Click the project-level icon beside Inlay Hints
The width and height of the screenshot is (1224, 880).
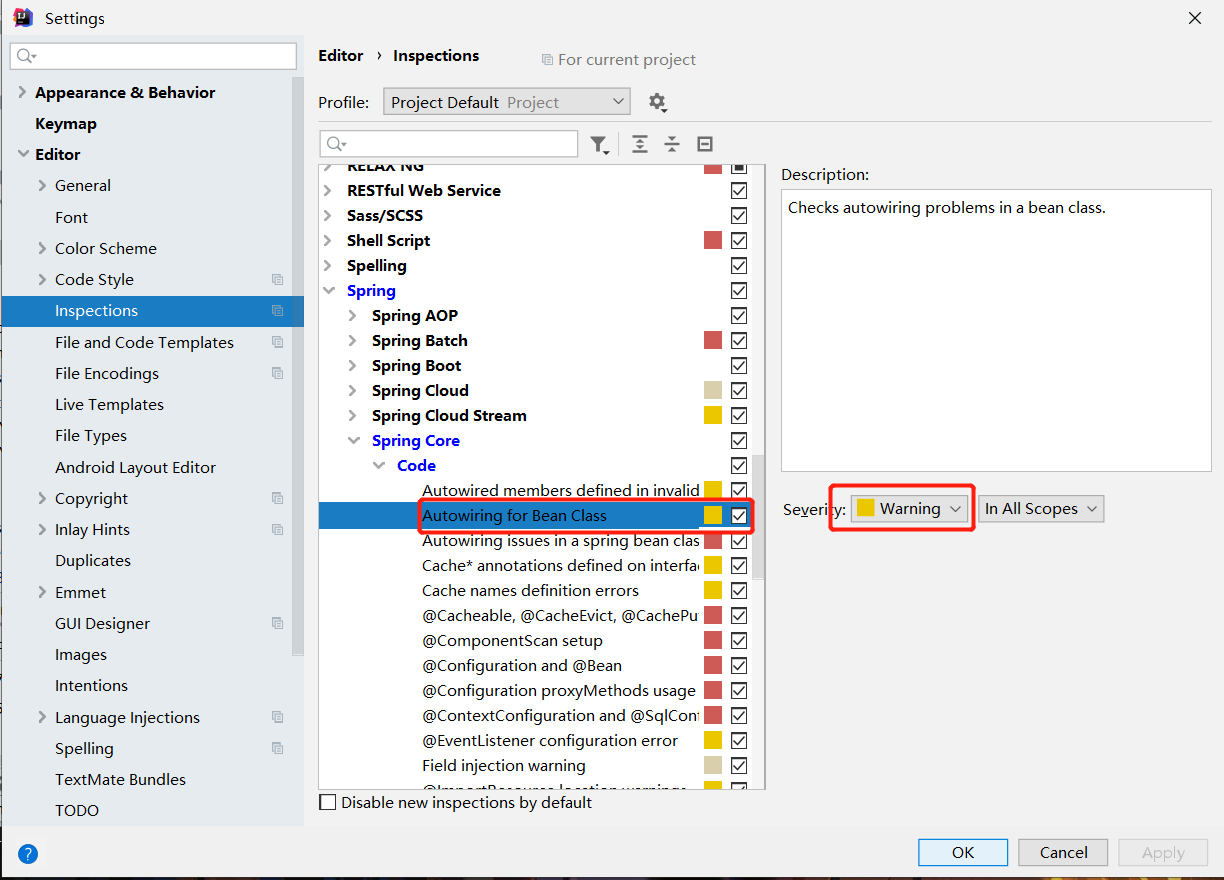277,529
